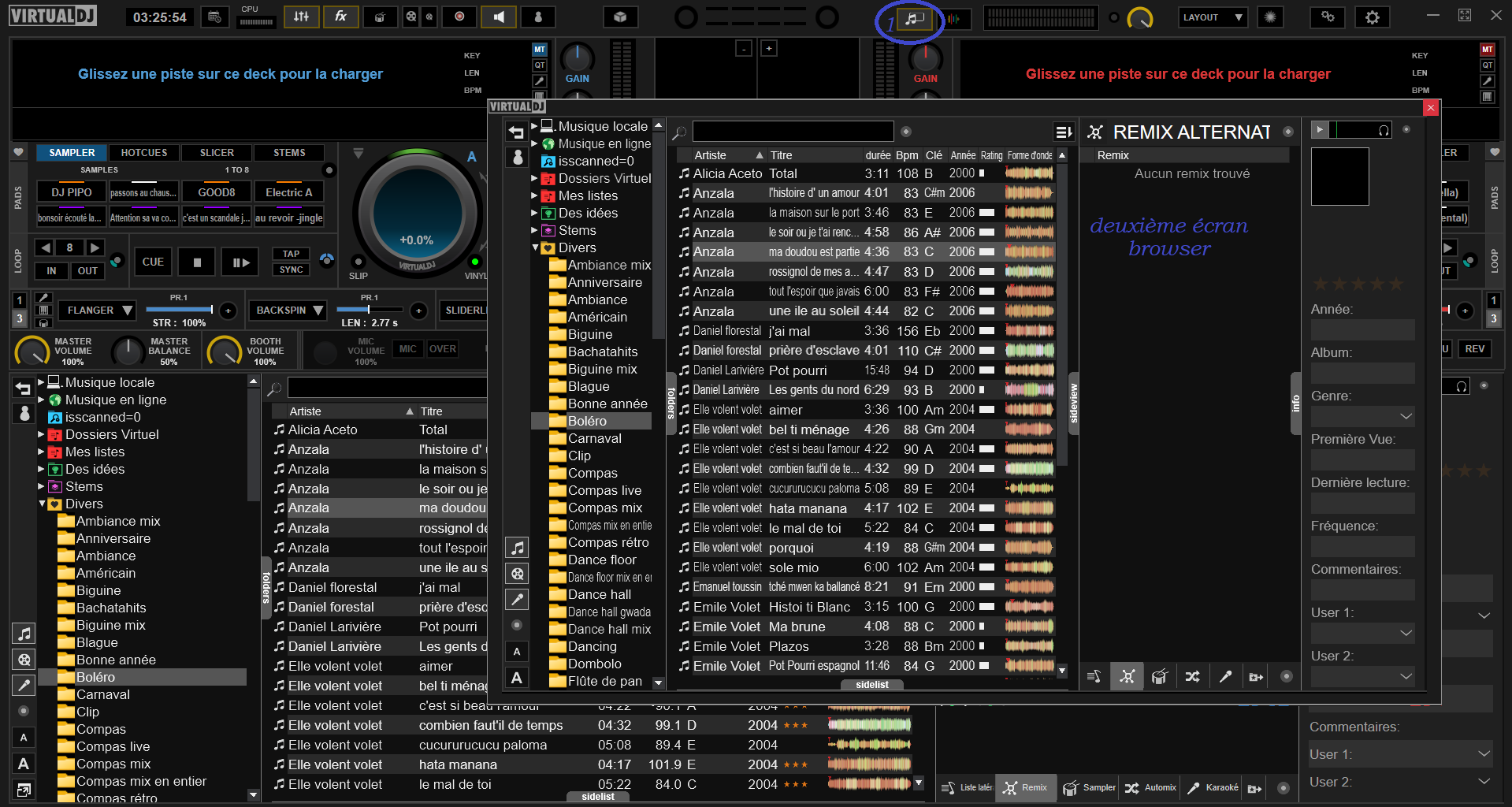Select the STEMS pad tab
Image resolution: width=1512 pixels, height=807 pixels.
click(x=289, y=153)
